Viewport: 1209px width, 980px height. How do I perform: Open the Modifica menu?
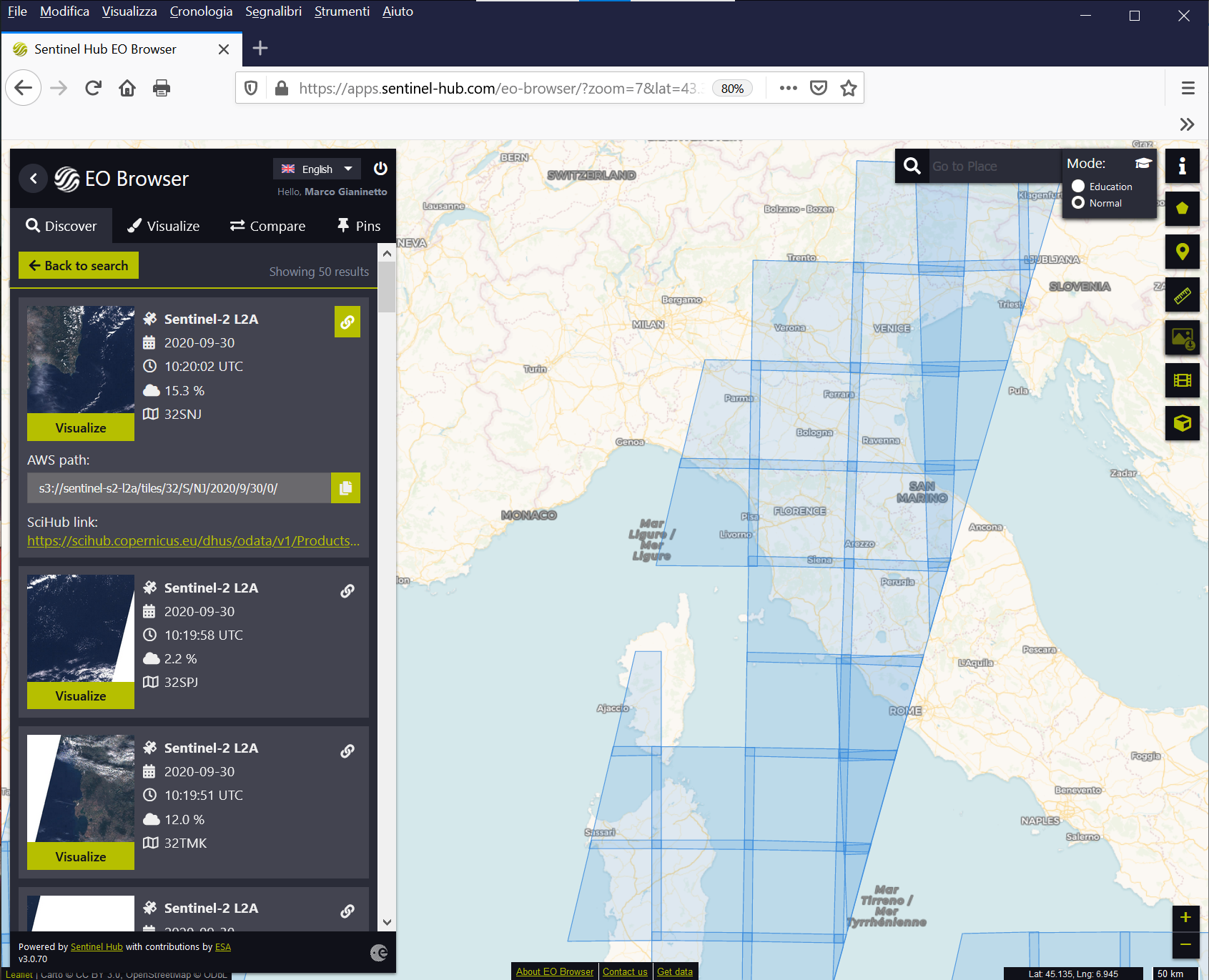64,11
